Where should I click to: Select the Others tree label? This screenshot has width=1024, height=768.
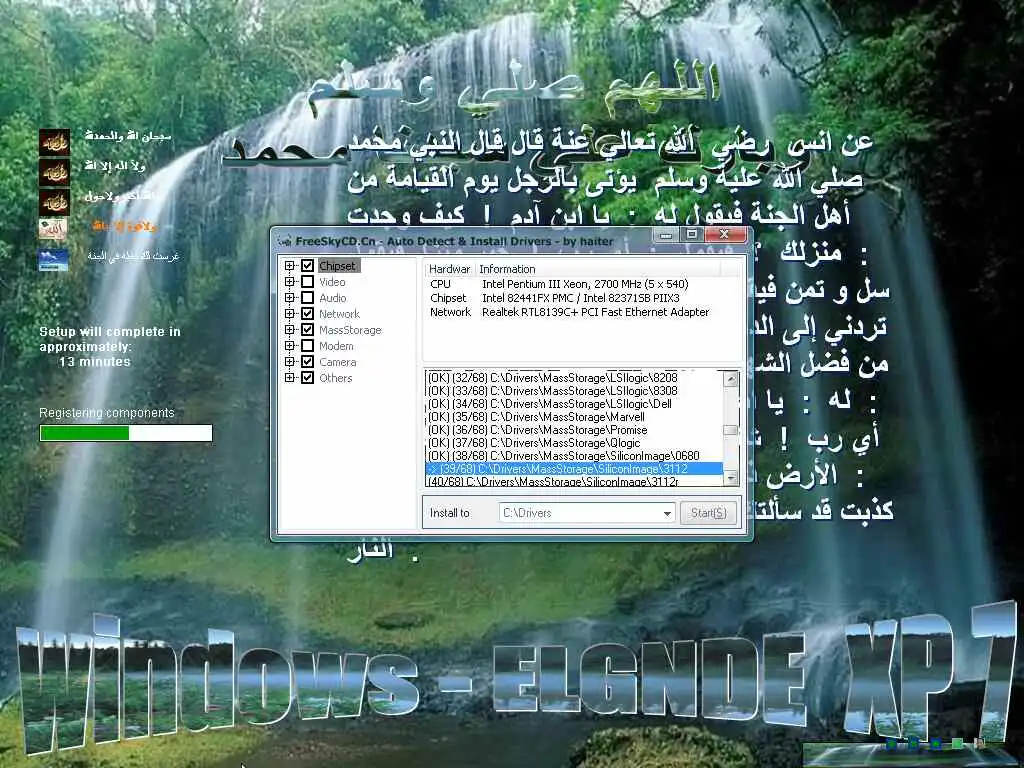coord(336,377)
